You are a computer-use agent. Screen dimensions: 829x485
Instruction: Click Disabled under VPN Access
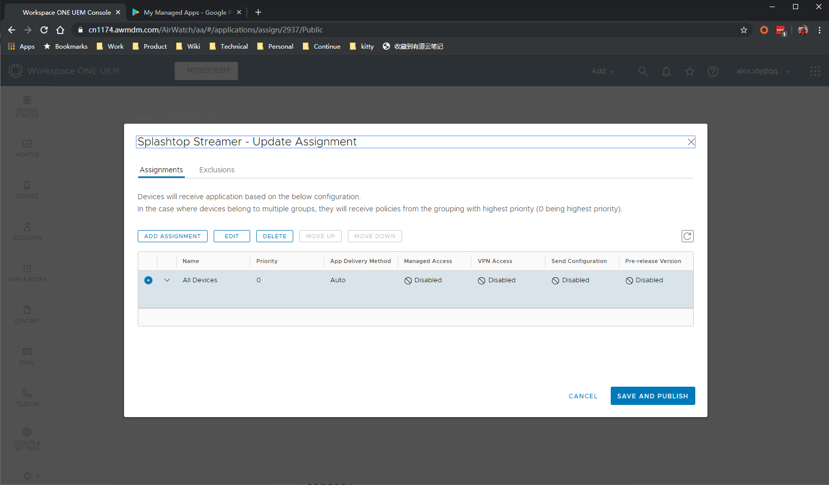click(x=496, y=280)
